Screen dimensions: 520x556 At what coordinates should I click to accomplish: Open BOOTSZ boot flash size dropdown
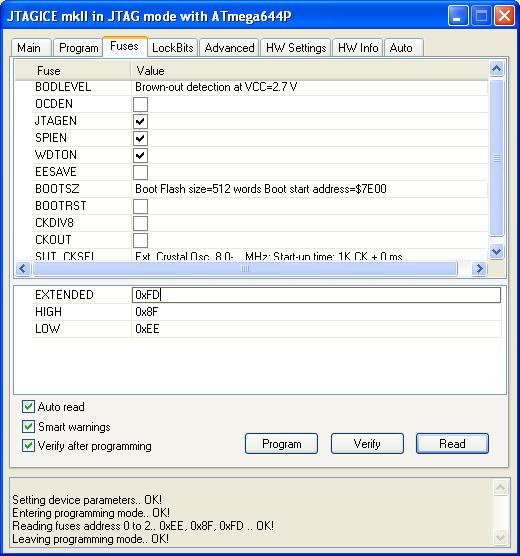click(309, 189)
